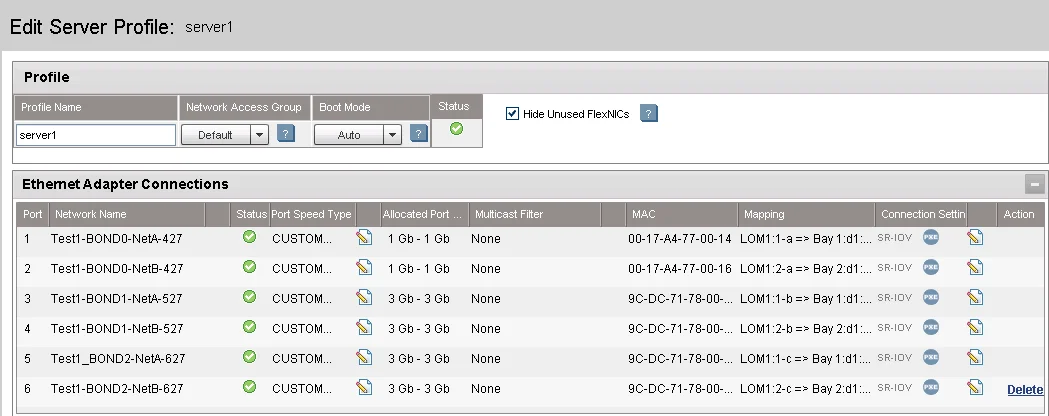Click Mapping column header
The width and height of the screenshot is (1049, 416).
click(764, 214)
